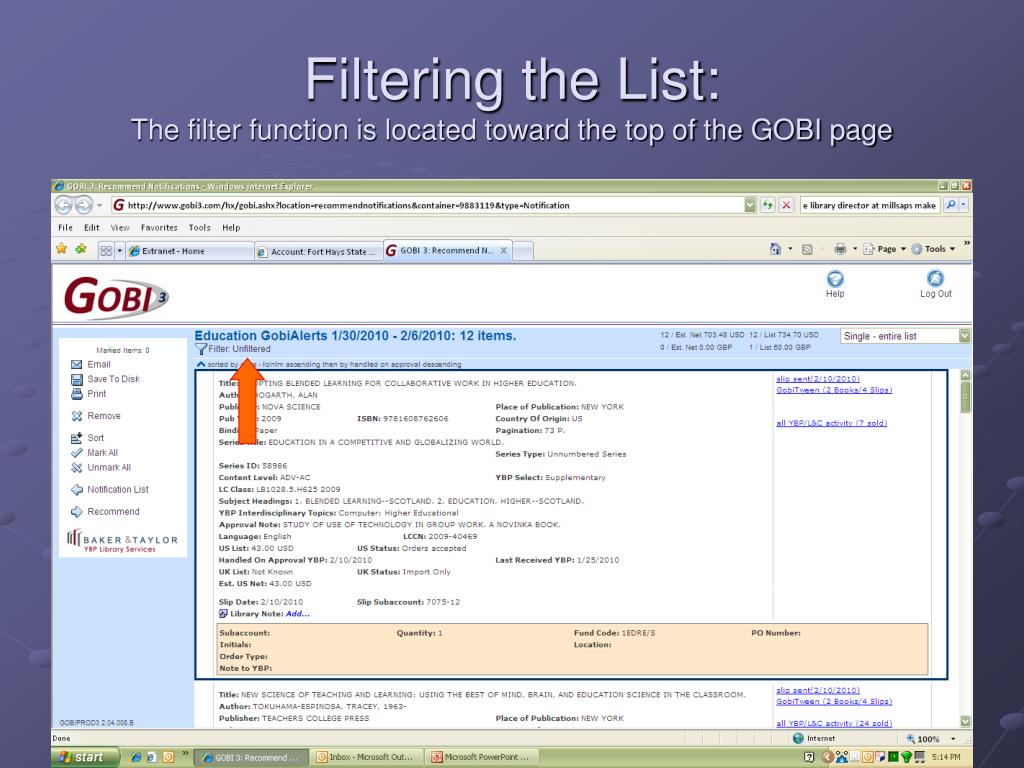Open all YBP/L&C activity (7 sold) link
The height and width of the screenshot is (768, 1024).
coord(831,423)
